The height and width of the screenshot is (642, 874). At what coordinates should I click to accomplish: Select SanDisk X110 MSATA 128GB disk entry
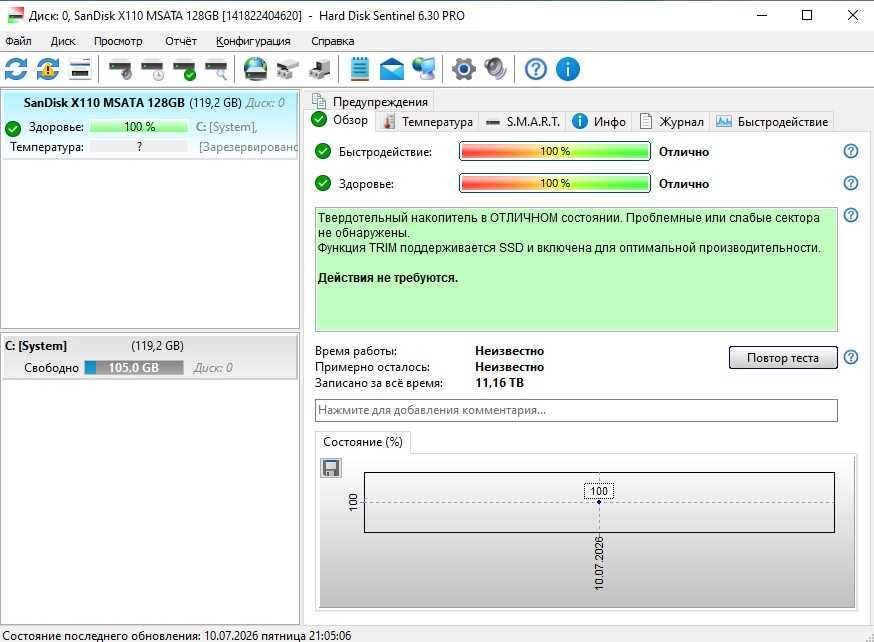[x=150, y=125]
